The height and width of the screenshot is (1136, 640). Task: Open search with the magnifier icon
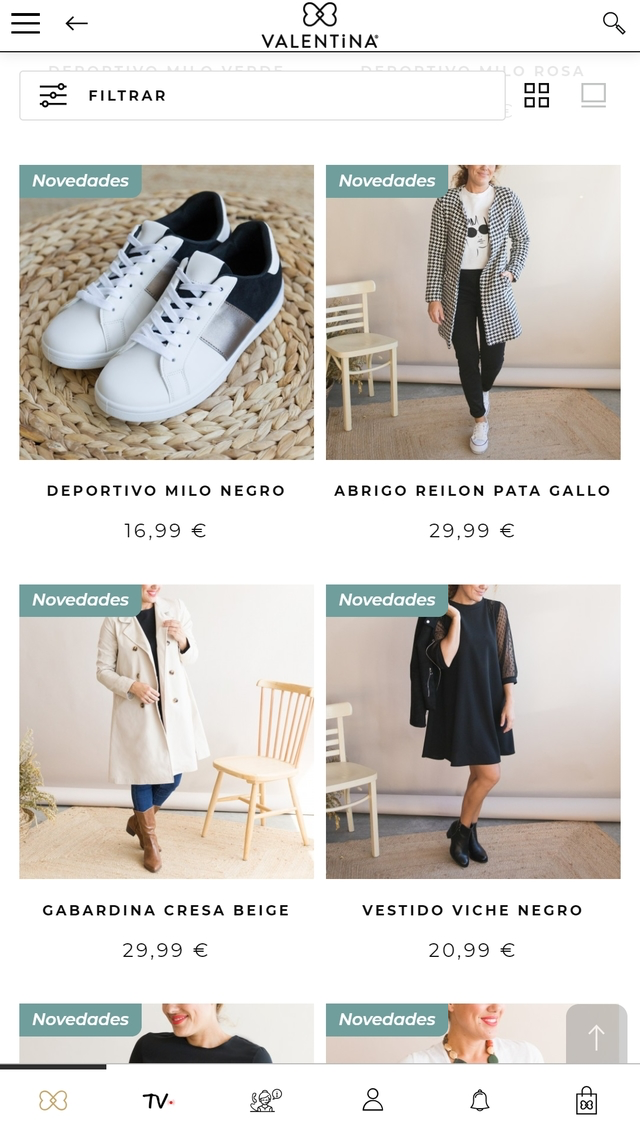pyautogui.click(x=613, y=22)
